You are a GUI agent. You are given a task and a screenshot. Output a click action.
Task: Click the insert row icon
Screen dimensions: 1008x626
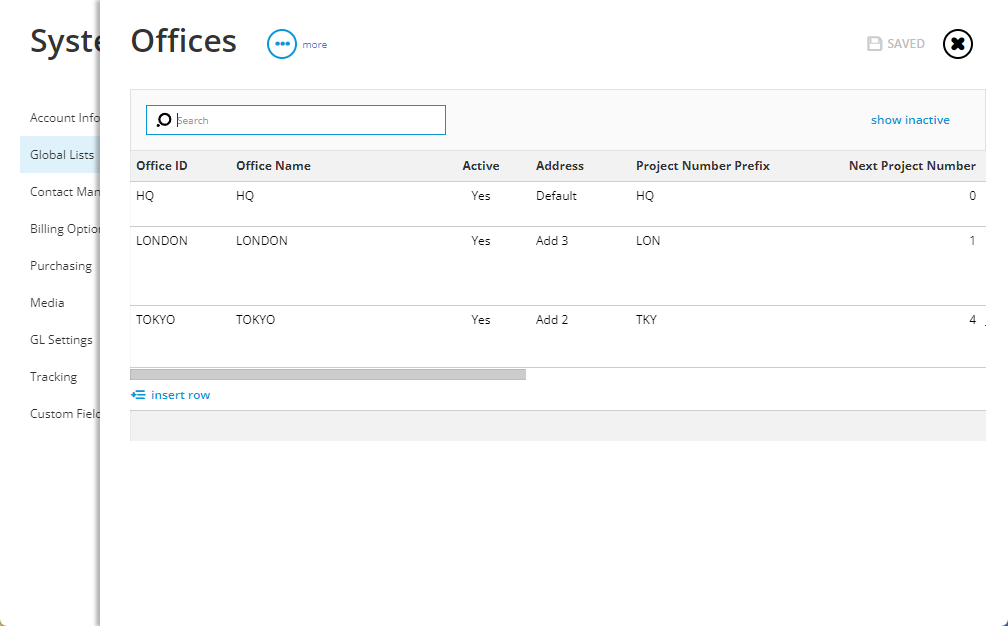[x=137, y=395]
